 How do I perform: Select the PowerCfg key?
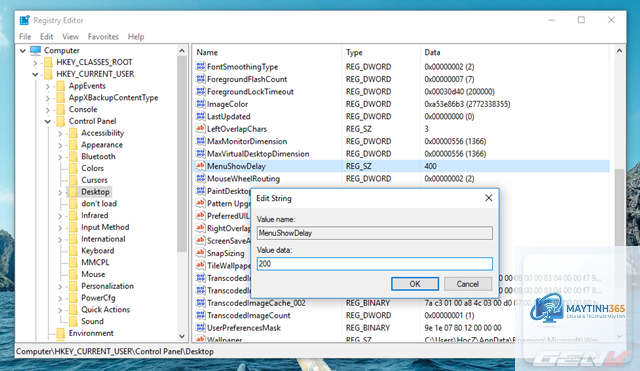click(x=98, y=298)
